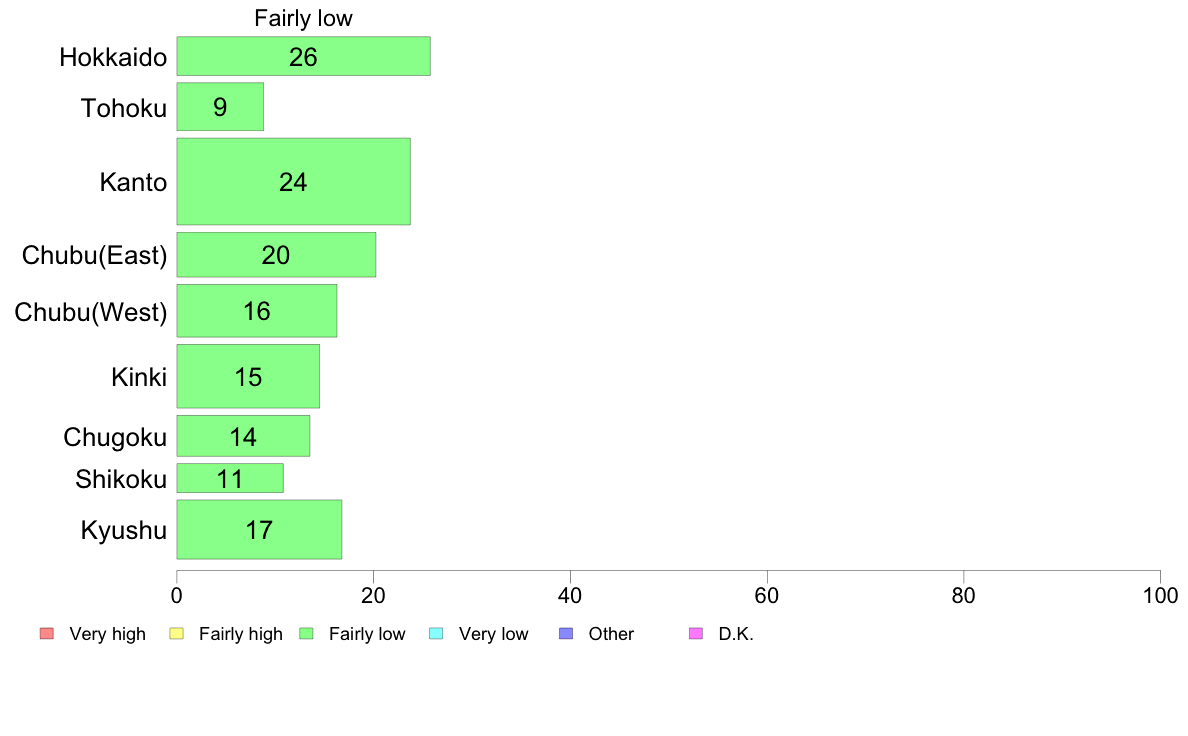Select the Tohoku bar showing 9

(220, 107)
